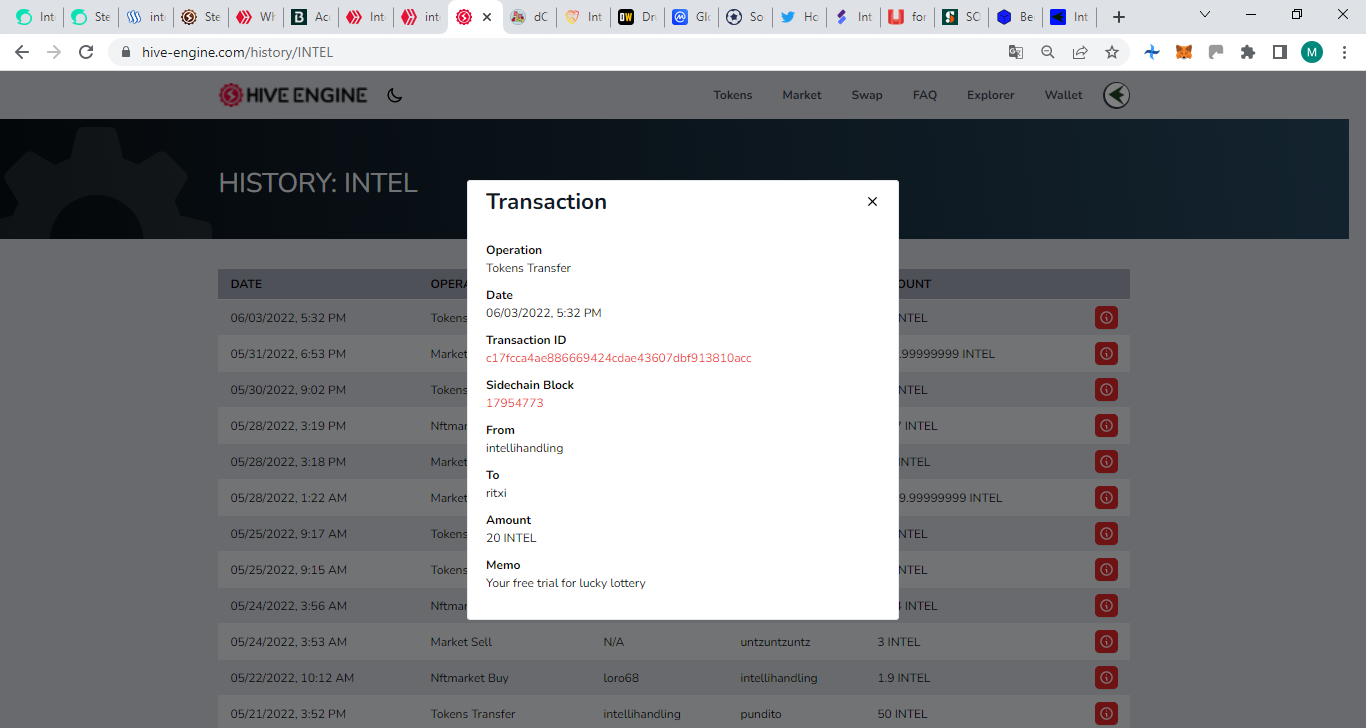Open the tab search dropdown
Viewport: 1366px width, 728px height.
(x=1205, y=15)
